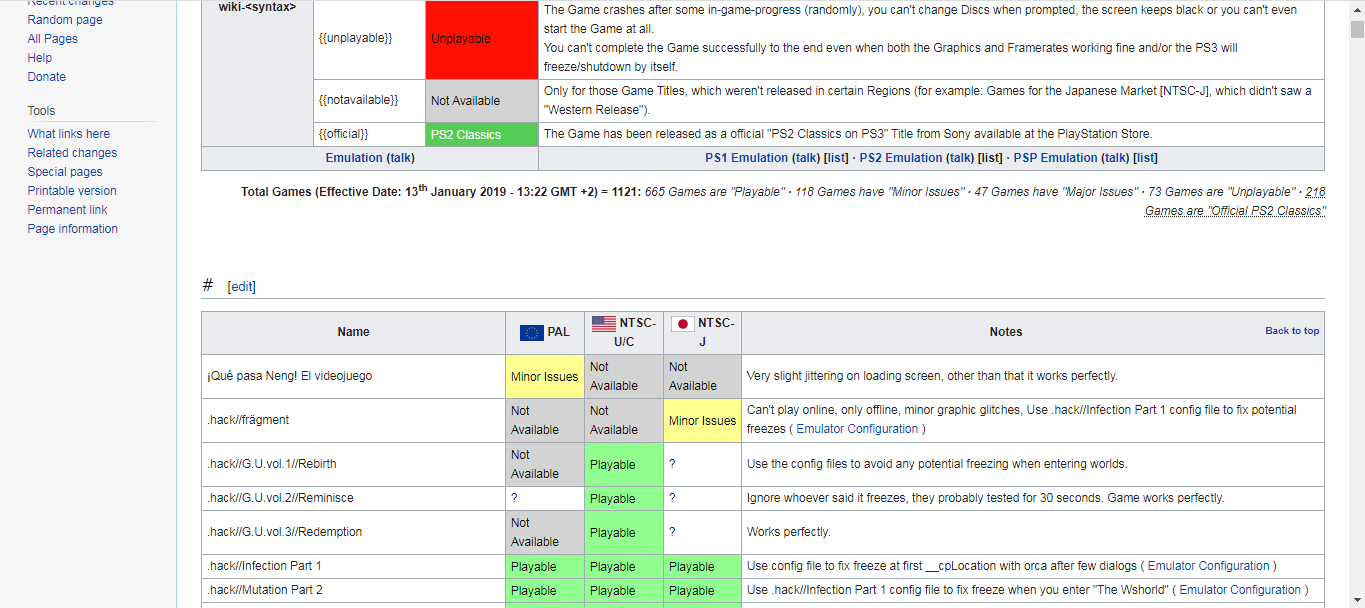
Task: Open the PS2 Emulation link
Action: pyautogui.click(x=901, y=158)
